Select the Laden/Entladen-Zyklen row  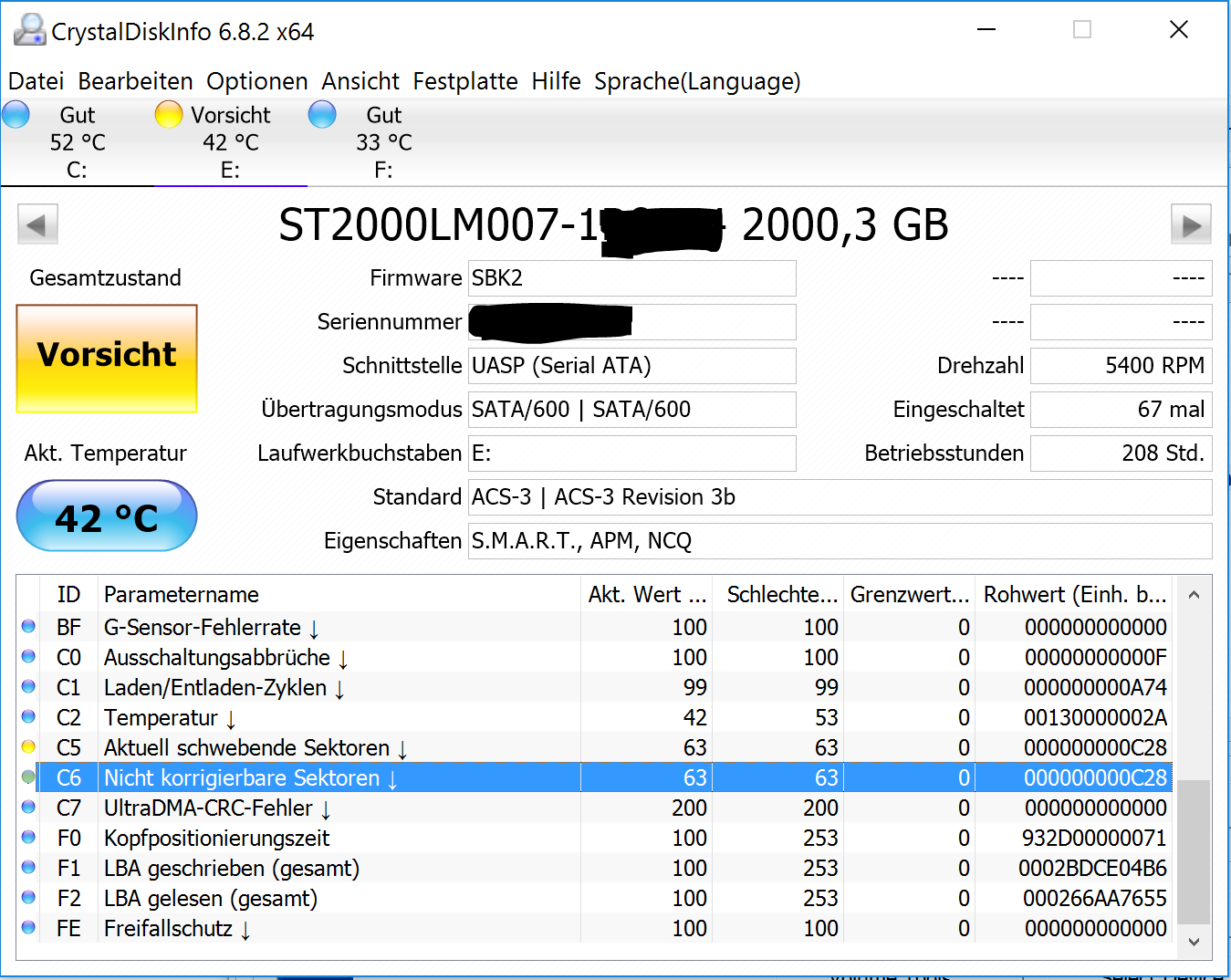[596, 688]
